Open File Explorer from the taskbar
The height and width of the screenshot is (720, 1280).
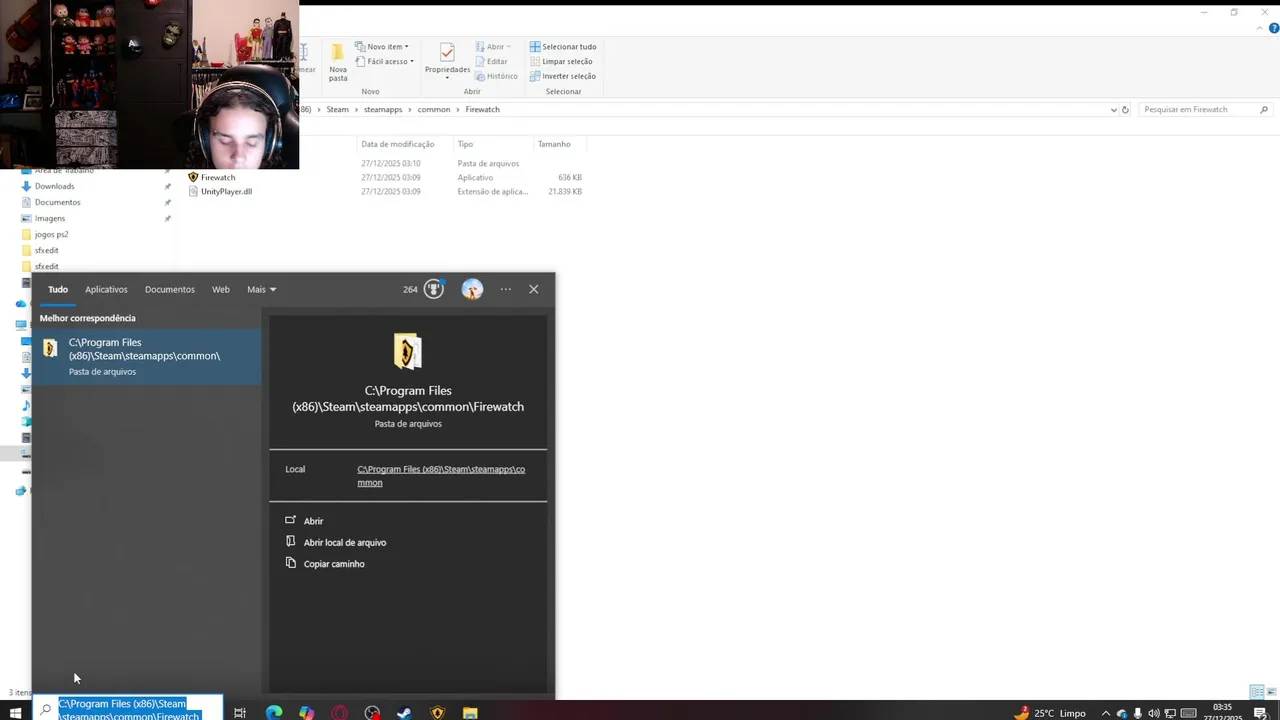[x=470, y=713]
